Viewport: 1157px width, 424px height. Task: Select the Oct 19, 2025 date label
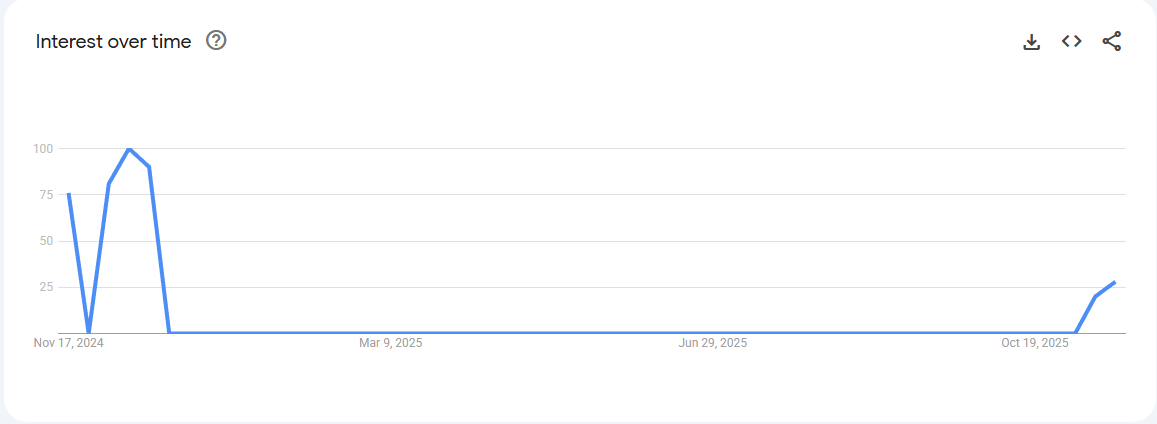1035,343
